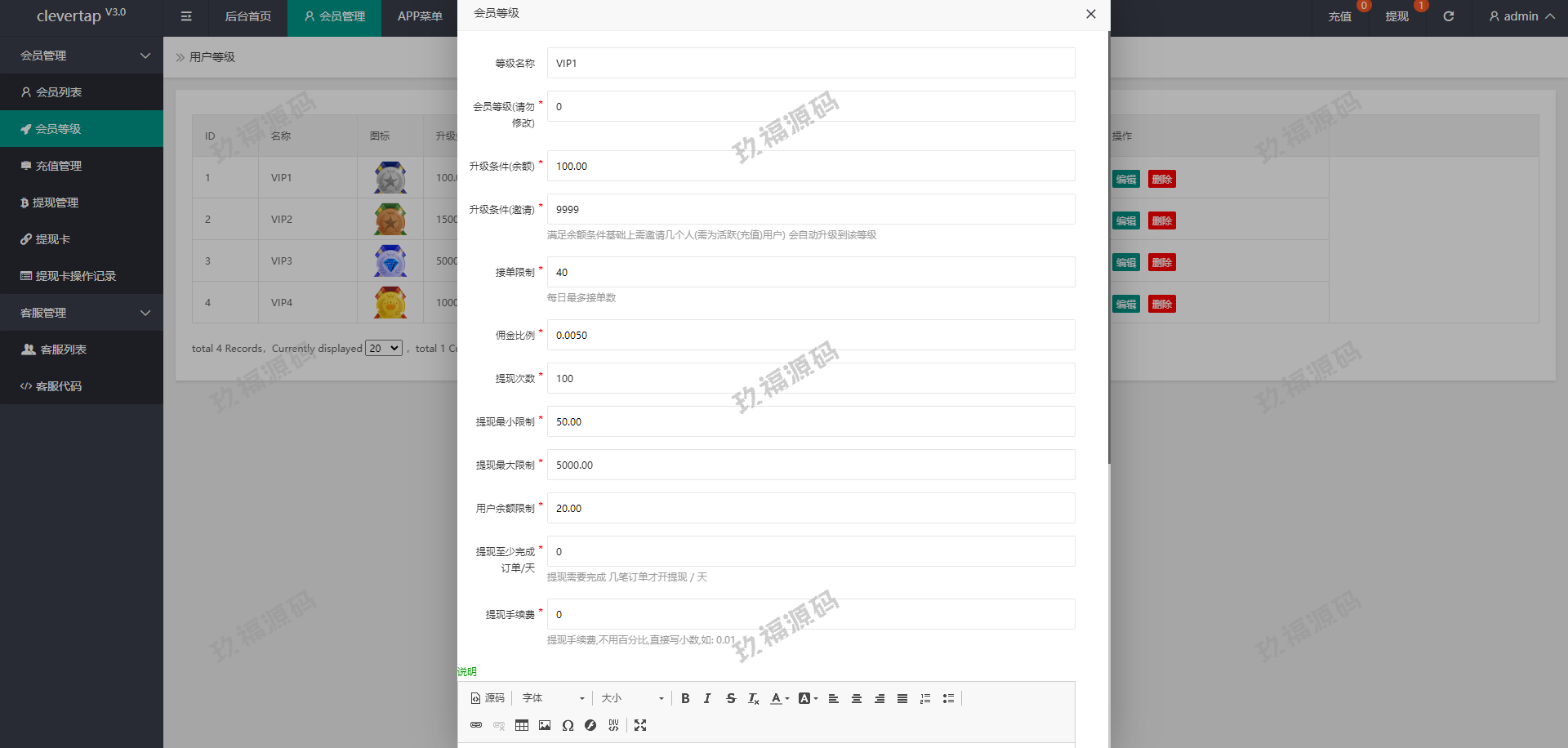Insert an image into the editor
Image resolution: width=1568 pixels, height=748 pixels.
(545, 725)
